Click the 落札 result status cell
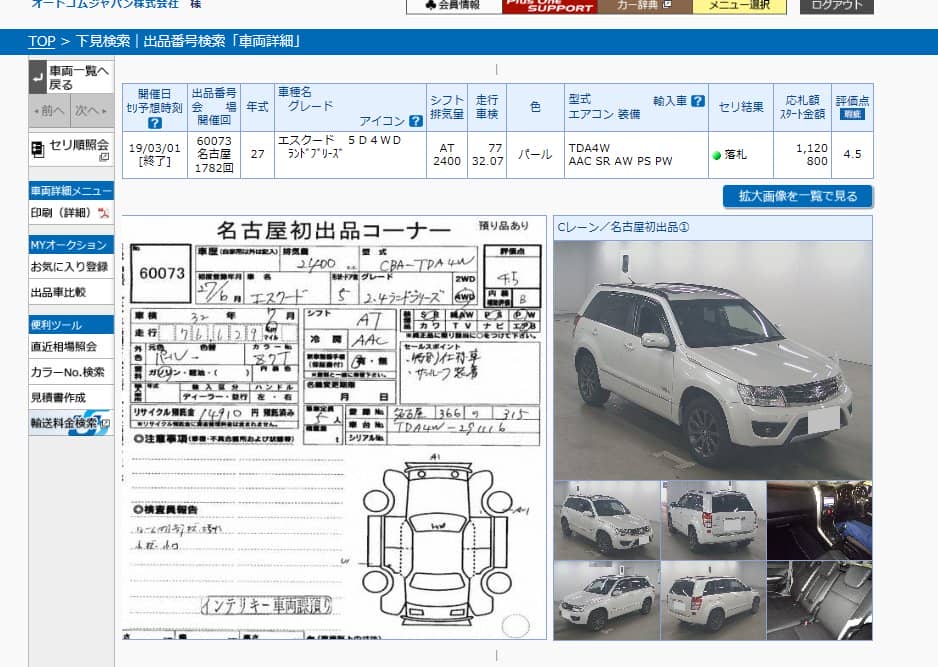This screenshot has width=938, height=667. click(x=741, y=155)
